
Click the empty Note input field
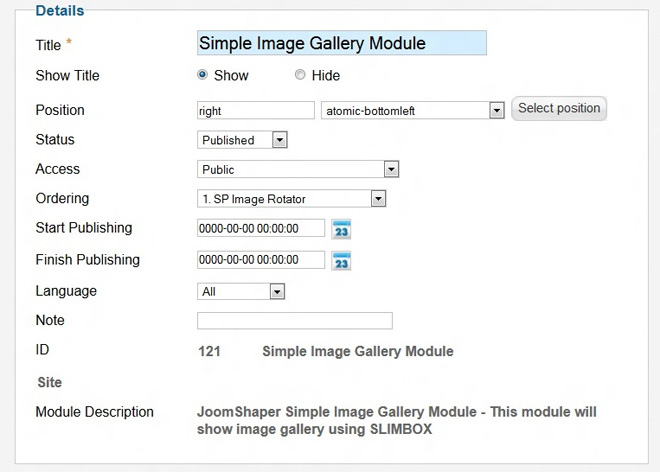pos(295,321)
